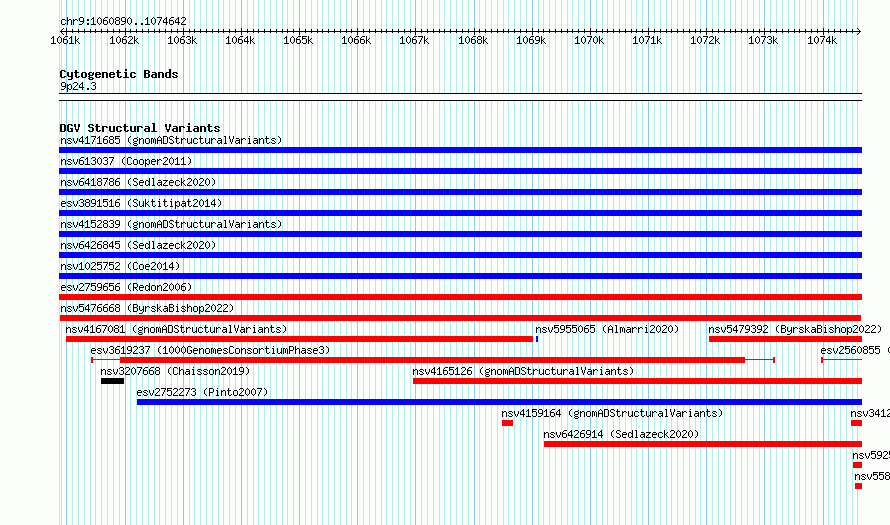Select the red bar under nsv6426914
Viewport: 890px width, 525px height.
[x=703, y=444]
